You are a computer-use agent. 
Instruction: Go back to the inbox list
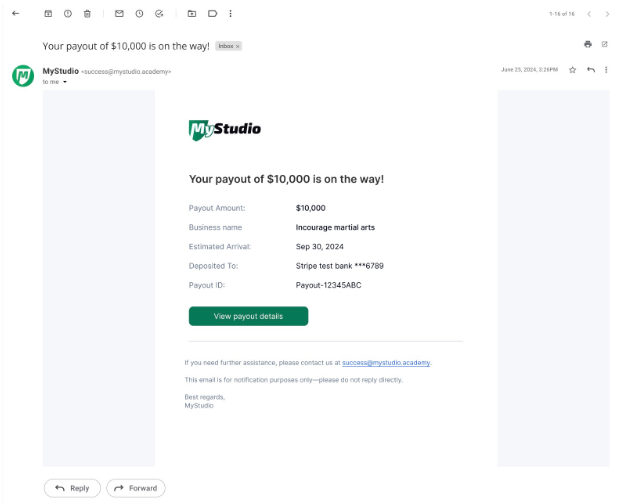[x=15, y=13]
